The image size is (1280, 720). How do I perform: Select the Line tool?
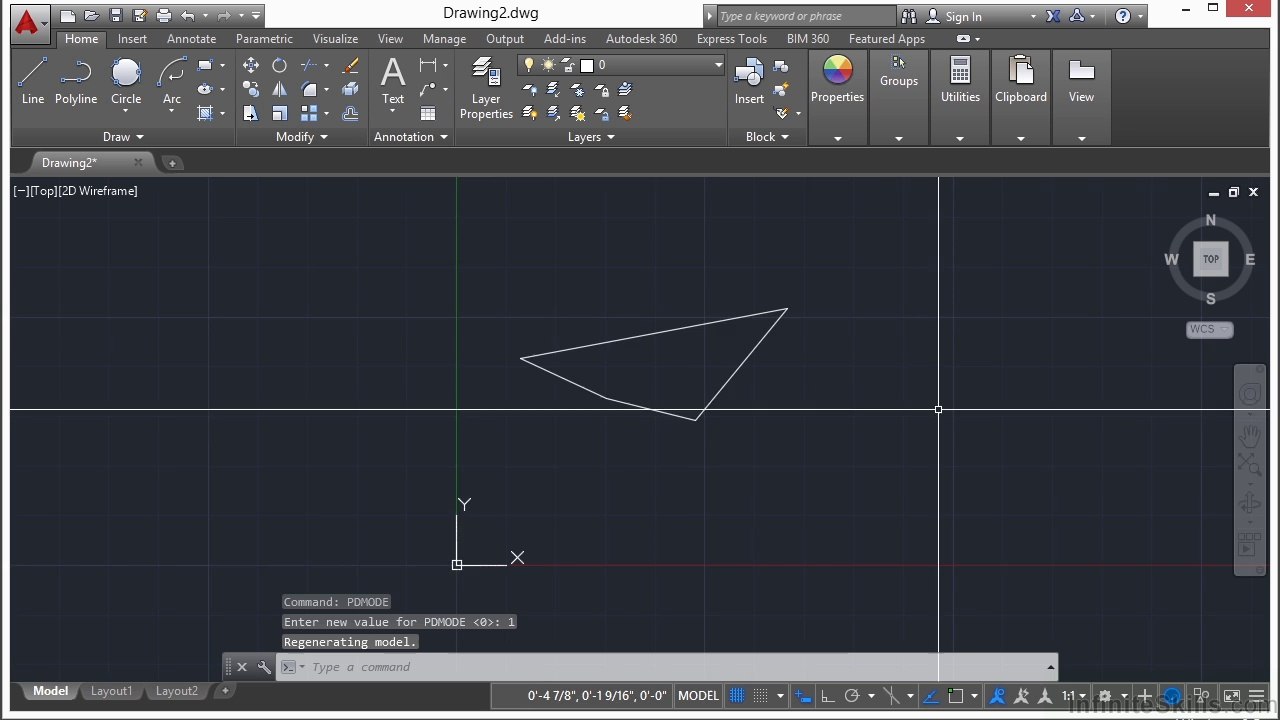(33, 81)
